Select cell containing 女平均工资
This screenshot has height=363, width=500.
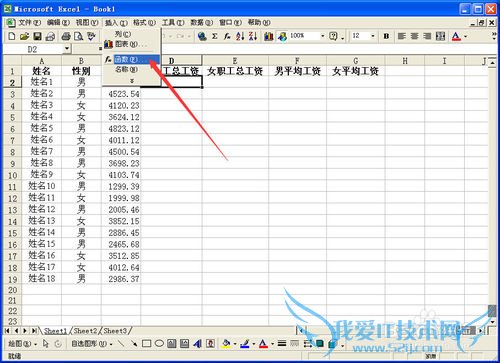click(x=356, y=71)
